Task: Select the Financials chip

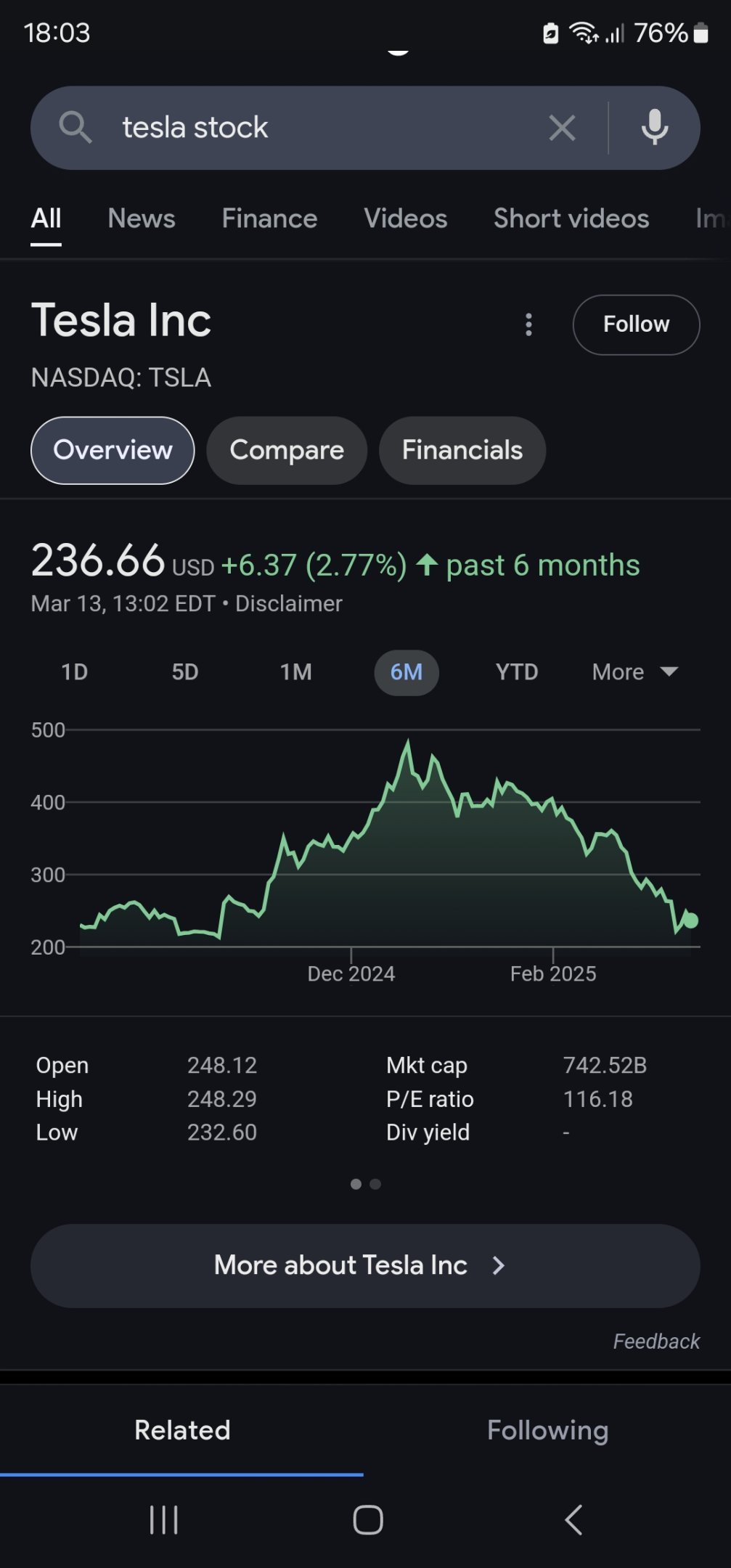Action: point(462,450)
